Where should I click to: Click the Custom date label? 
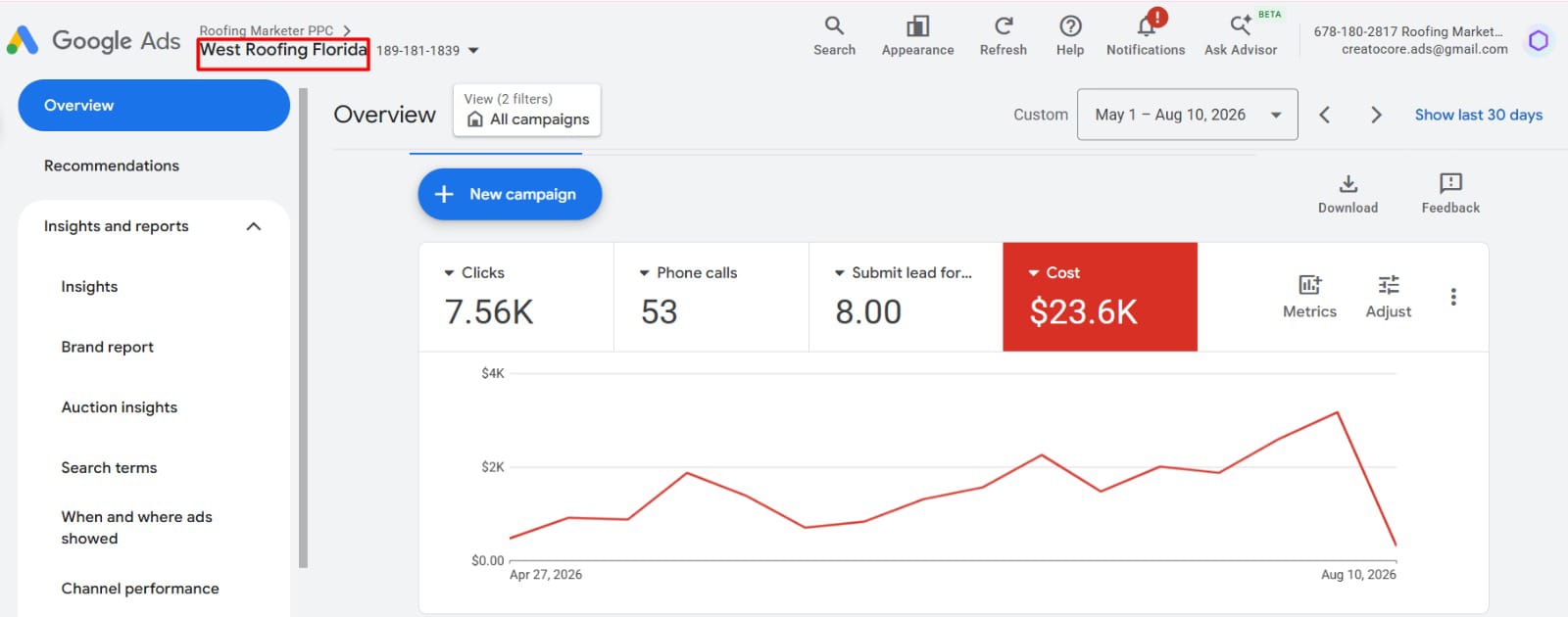click(x=1041, y=115)
